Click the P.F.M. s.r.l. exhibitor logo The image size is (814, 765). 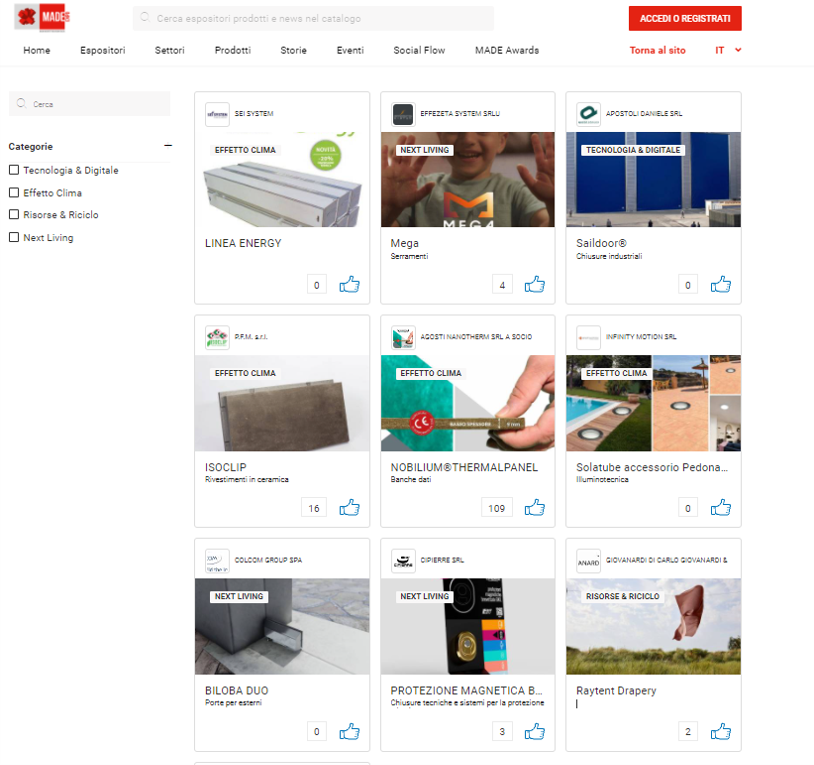218,337
